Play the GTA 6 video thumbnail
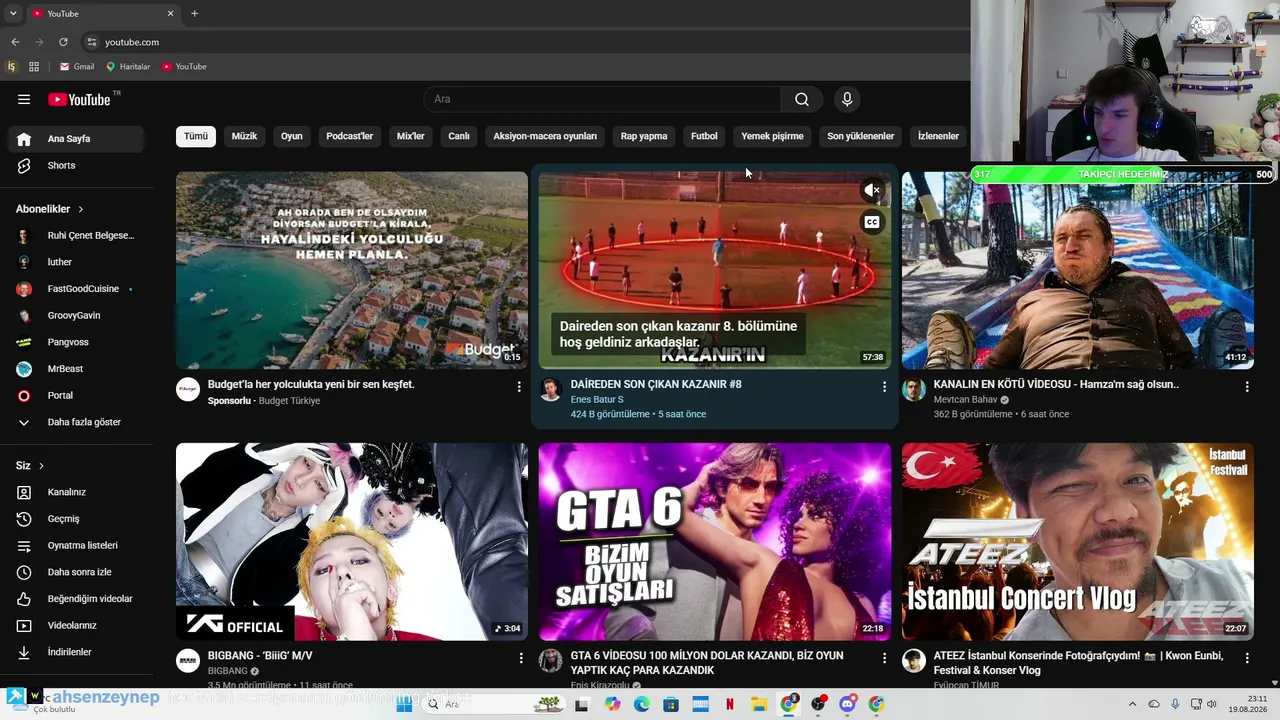This screenshot has height=720, width=1280. coord(715,541)
